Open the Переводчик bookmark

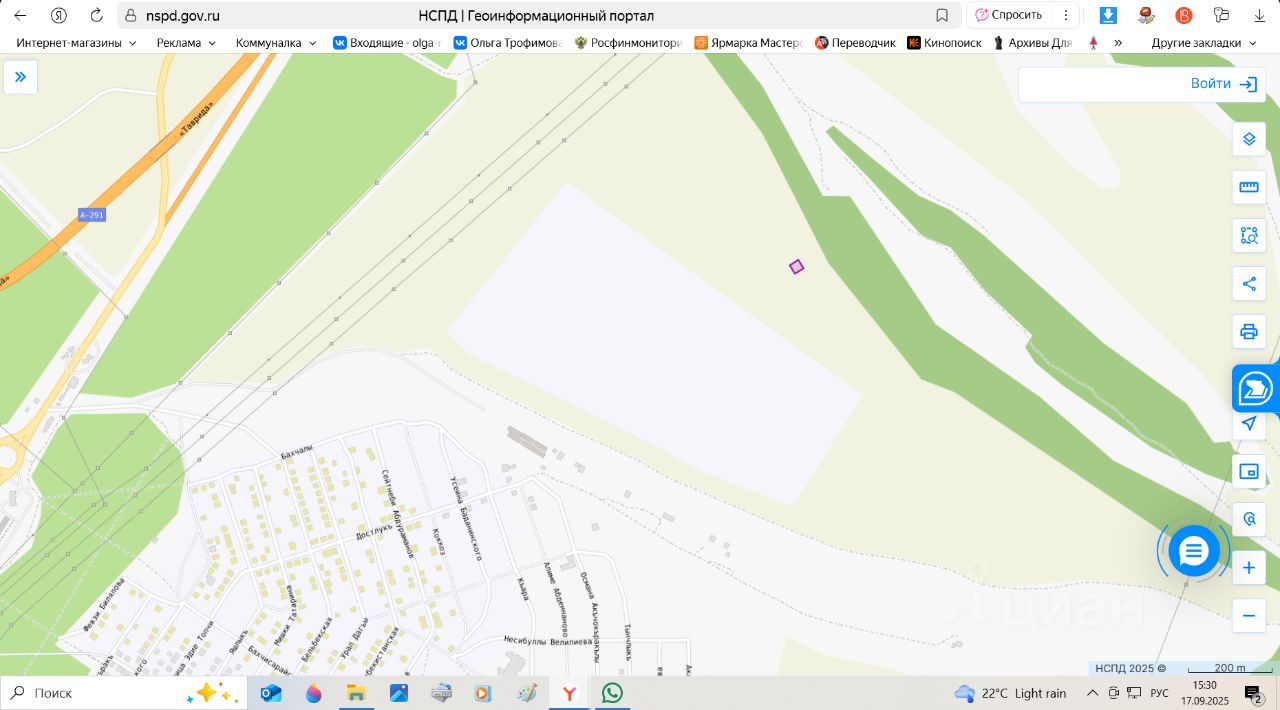click(x=855, y=43)
